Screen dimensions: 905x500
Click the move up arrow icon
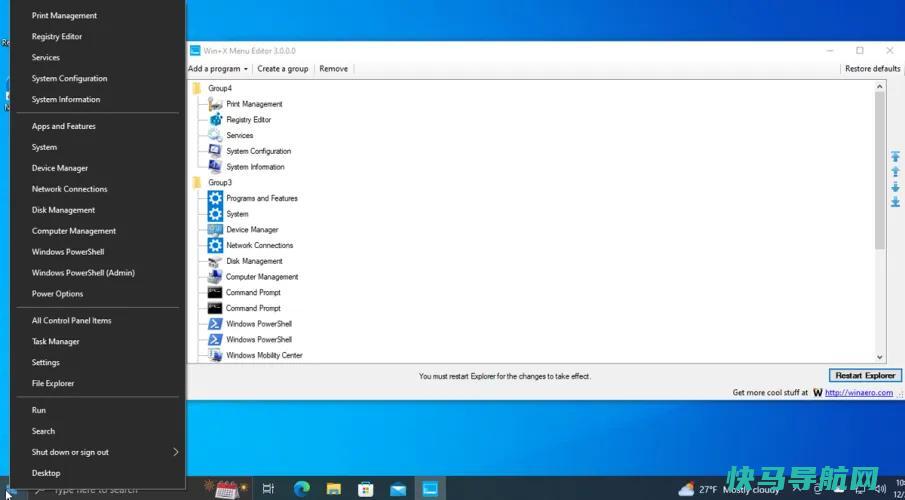[895, 171]
